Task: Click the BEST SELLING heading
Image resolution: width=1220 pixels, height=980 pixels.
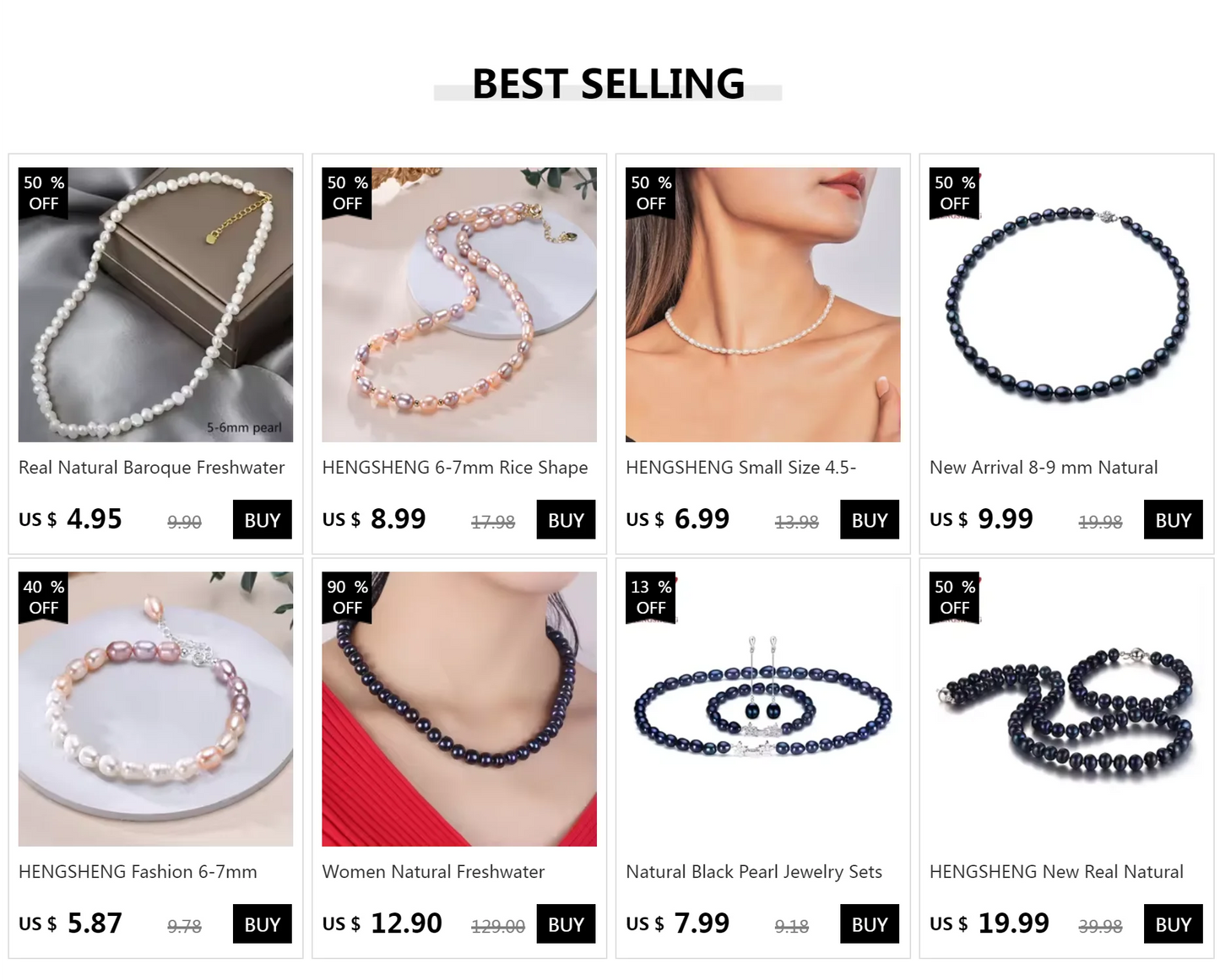Action: tap(608, 84)
